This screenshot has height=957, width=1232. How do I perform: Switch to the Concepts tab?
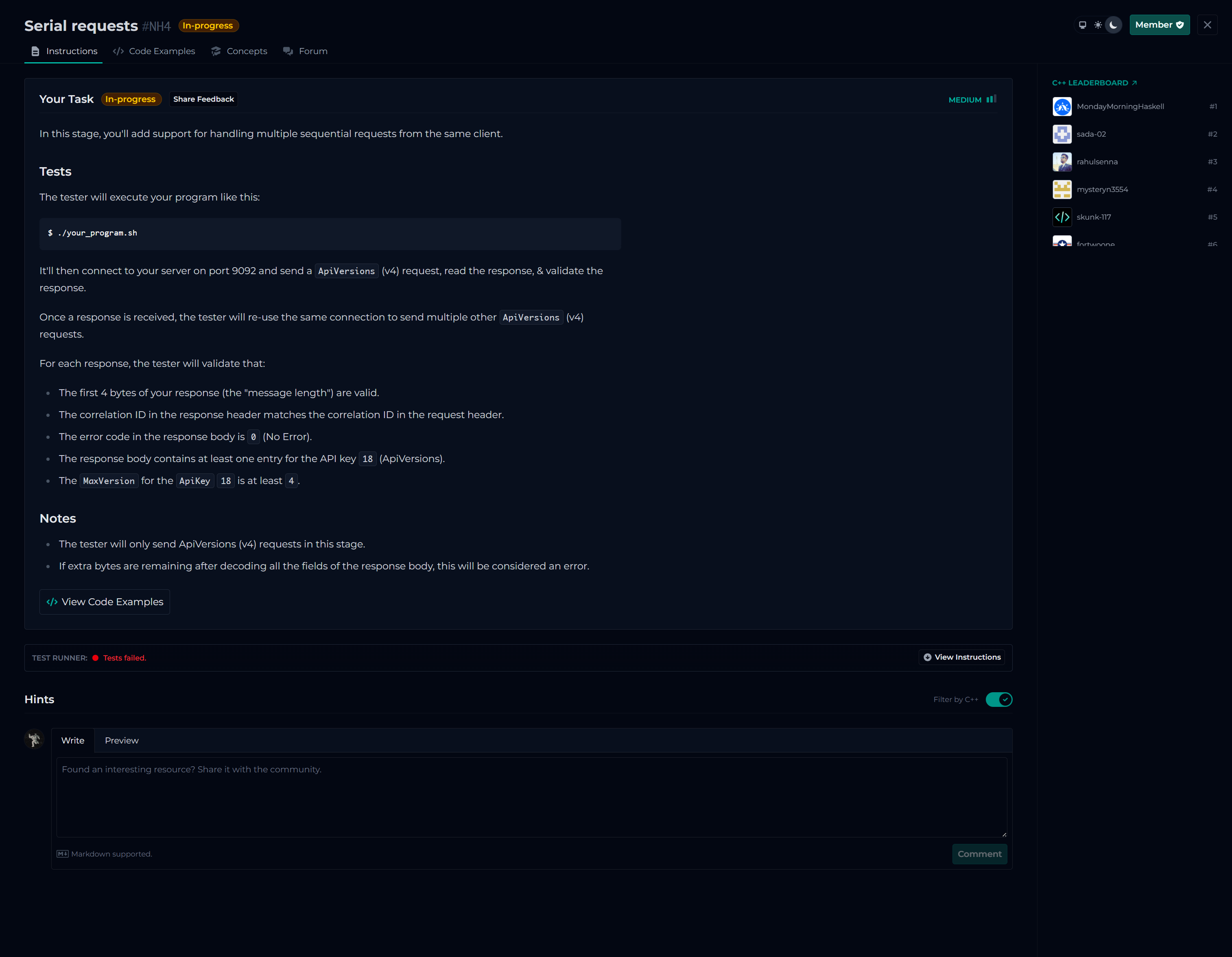239,51
